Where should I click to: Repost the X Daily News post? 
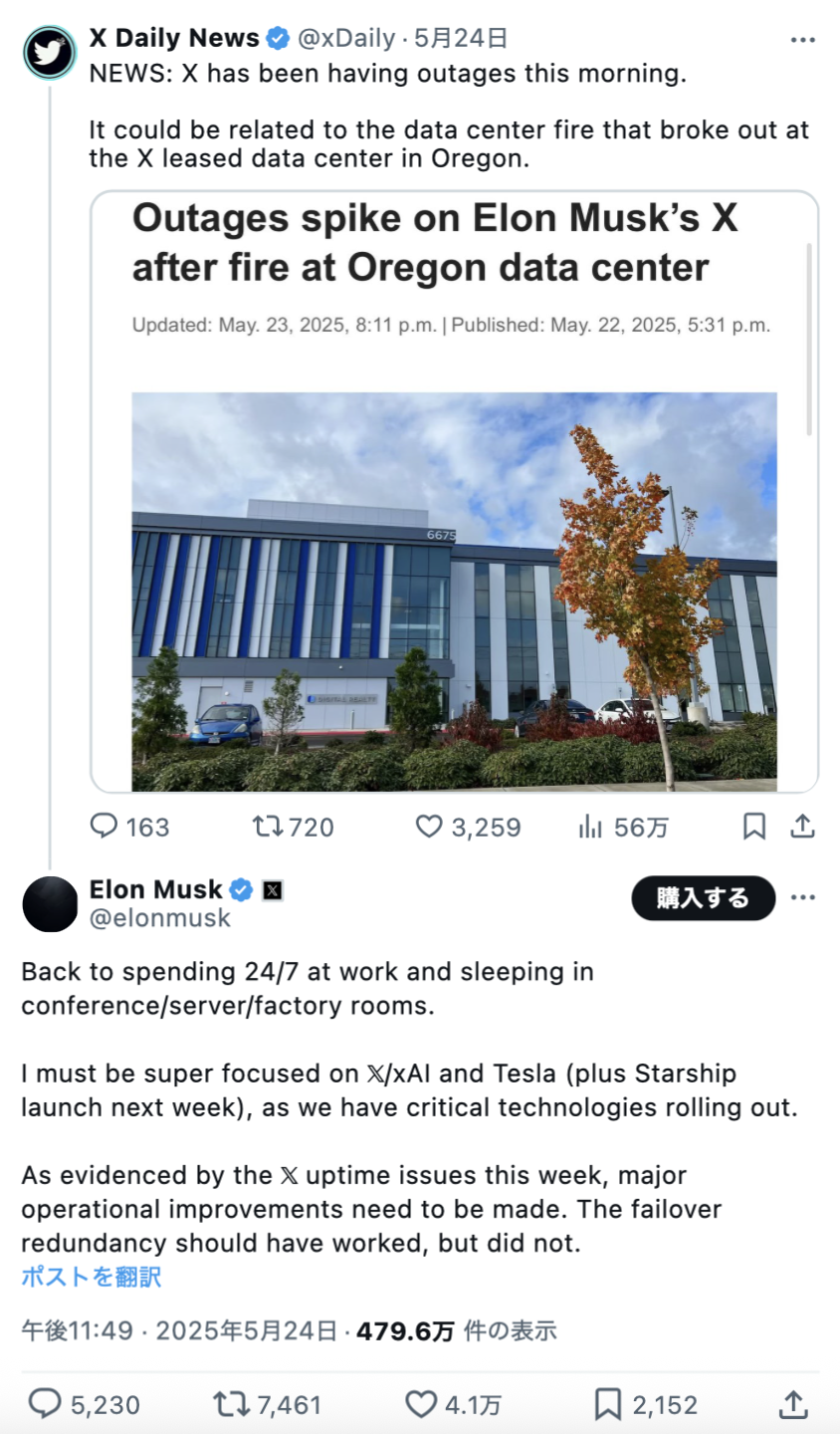(293, 827)
